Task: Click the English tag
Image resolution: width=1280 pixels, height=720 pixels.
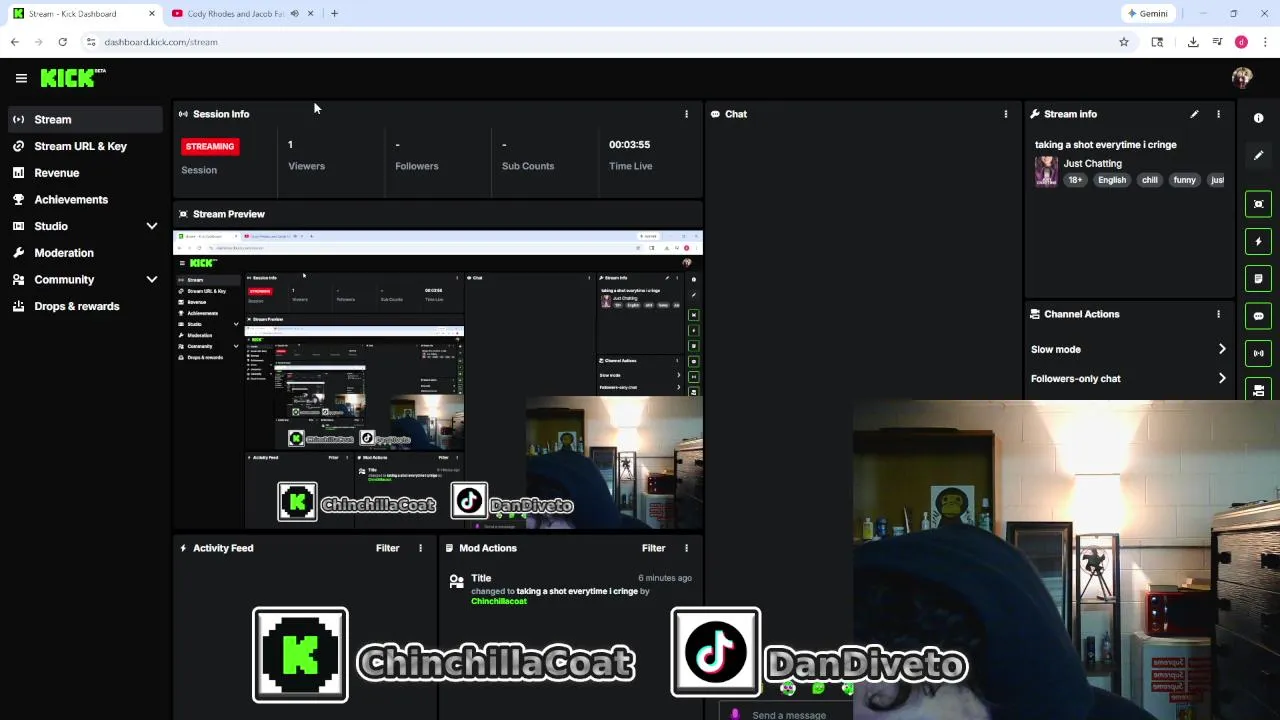Action: click(x=1112, y=180)
